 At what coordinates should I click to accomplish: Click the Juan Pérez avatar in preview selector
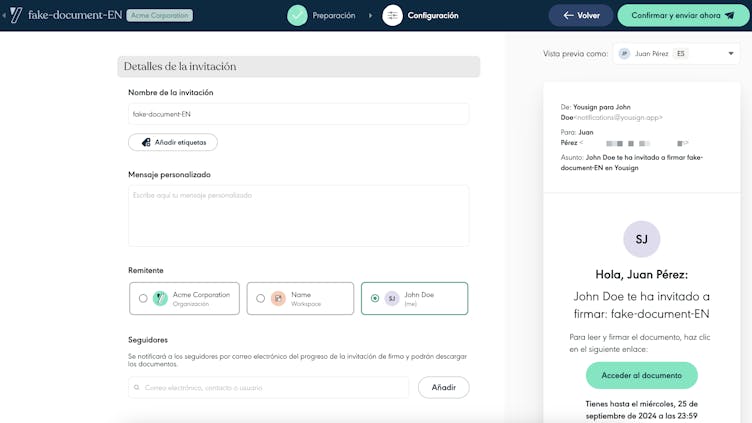pos(624,54)
